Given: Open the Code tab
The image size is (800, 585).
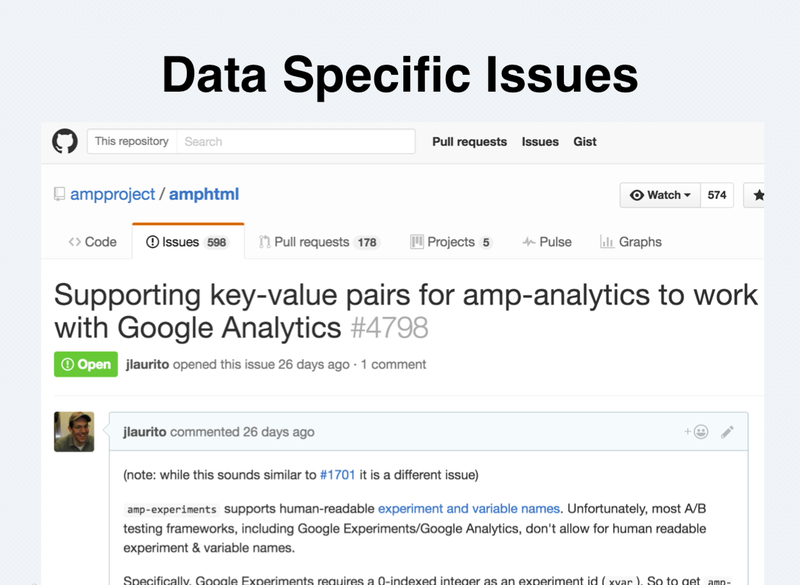Looking at the screenshot, I should coord(93,242).
